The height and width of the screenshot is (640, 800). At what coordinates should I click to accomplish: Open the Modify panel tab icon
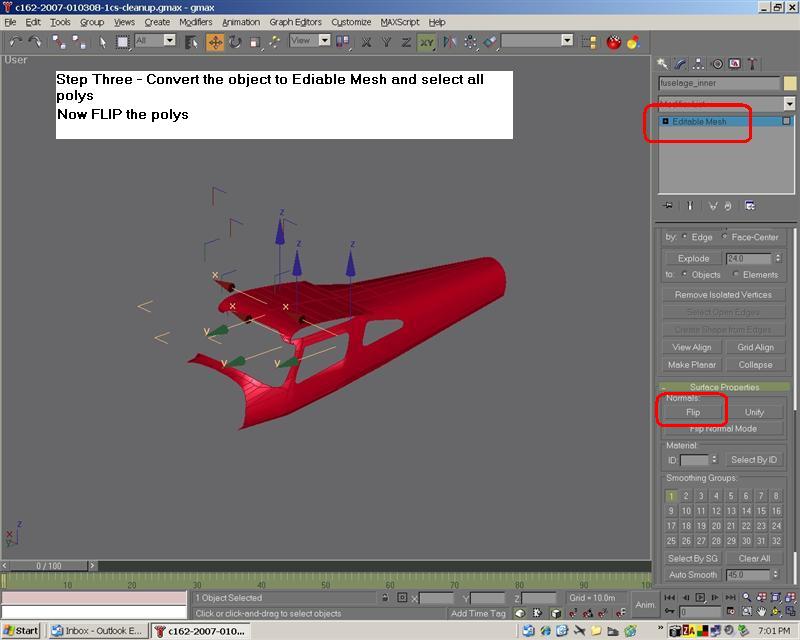[681, 64]
